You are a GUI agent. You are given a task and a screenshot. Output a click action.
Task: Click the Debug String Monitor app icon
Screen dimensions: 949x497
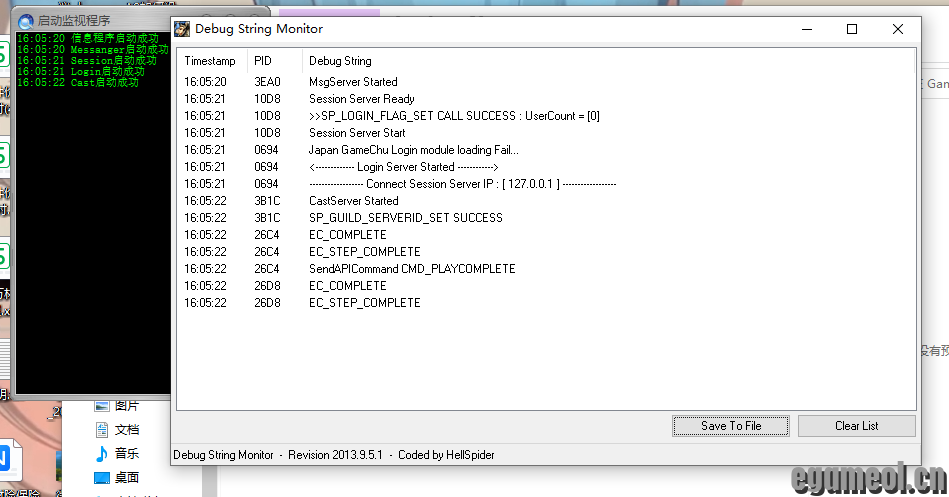[x=182, y=29]
